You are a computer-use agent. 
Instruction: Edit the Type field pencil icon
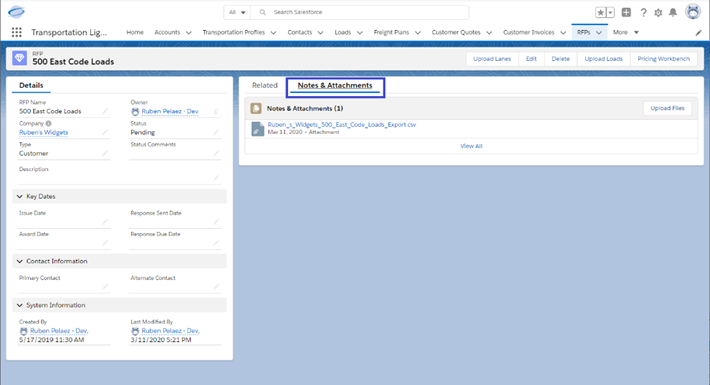coord(105,153)
